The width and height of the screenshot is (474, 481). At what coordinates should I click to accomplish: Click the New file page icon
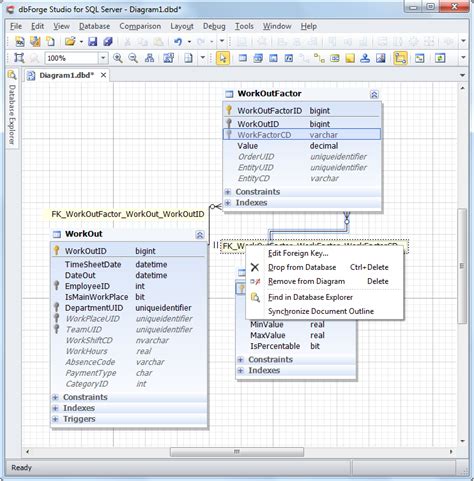50,42
